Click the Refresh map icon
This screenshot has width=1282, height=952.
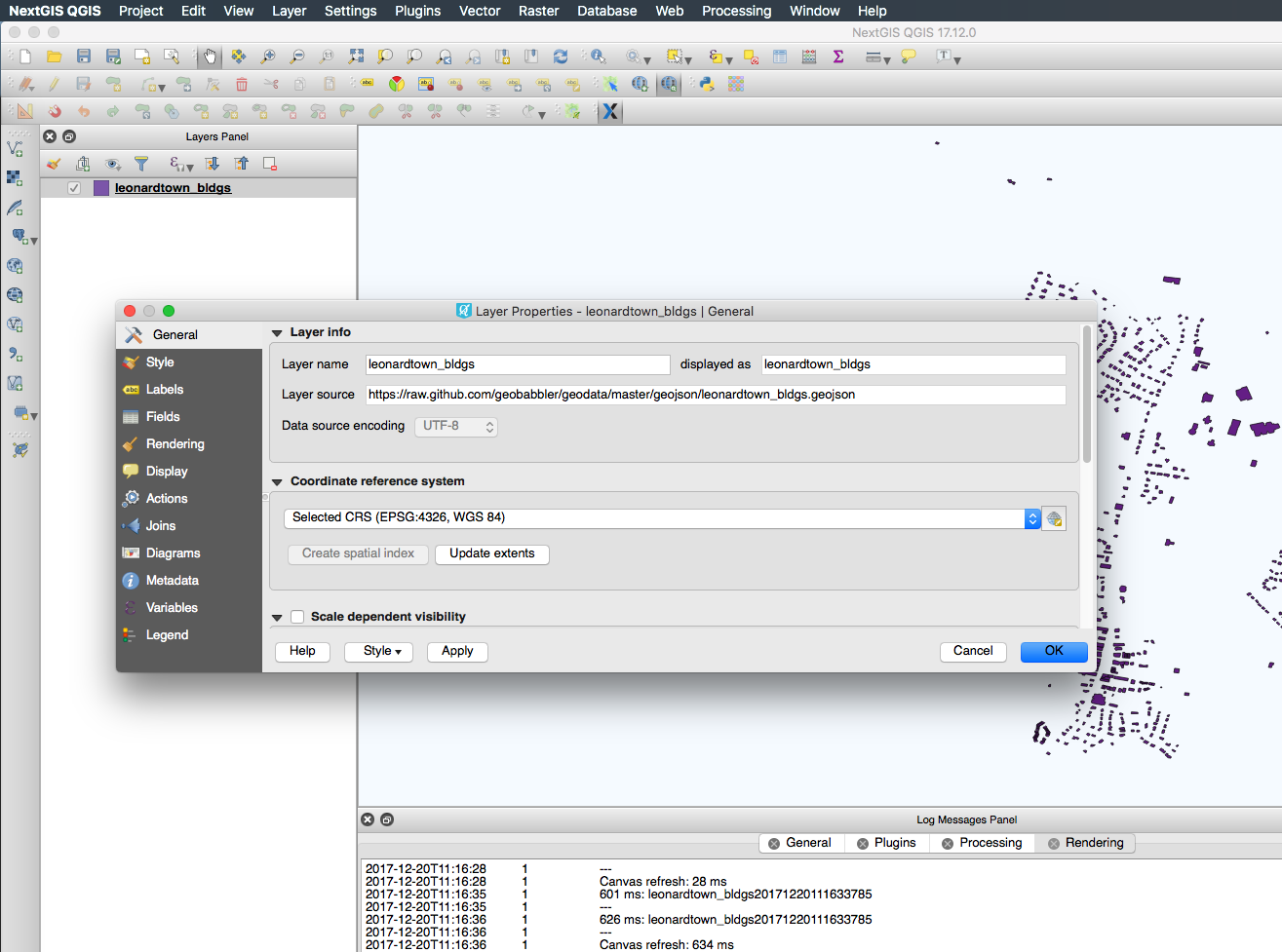pyautogui.click(x=561, y=57)
